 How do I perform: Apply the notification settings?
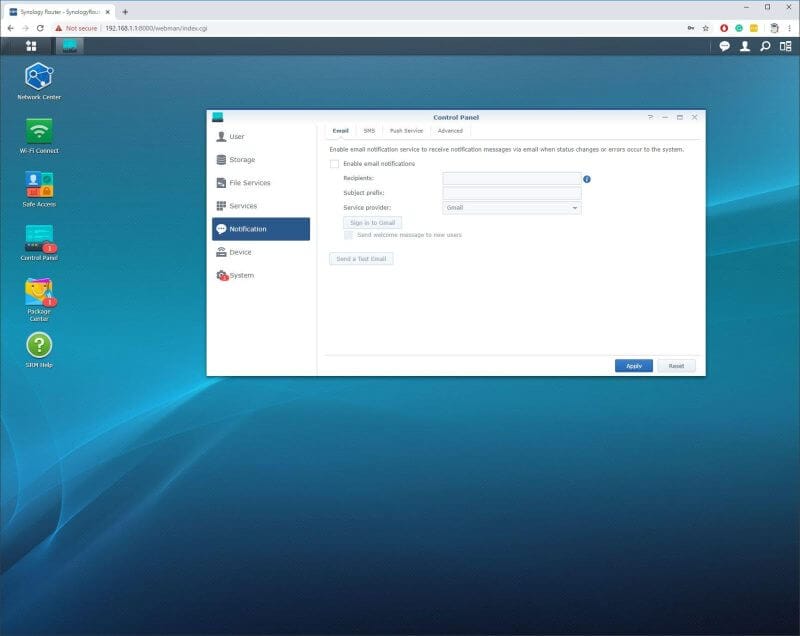pyautogui.click(x=633, y=366)
